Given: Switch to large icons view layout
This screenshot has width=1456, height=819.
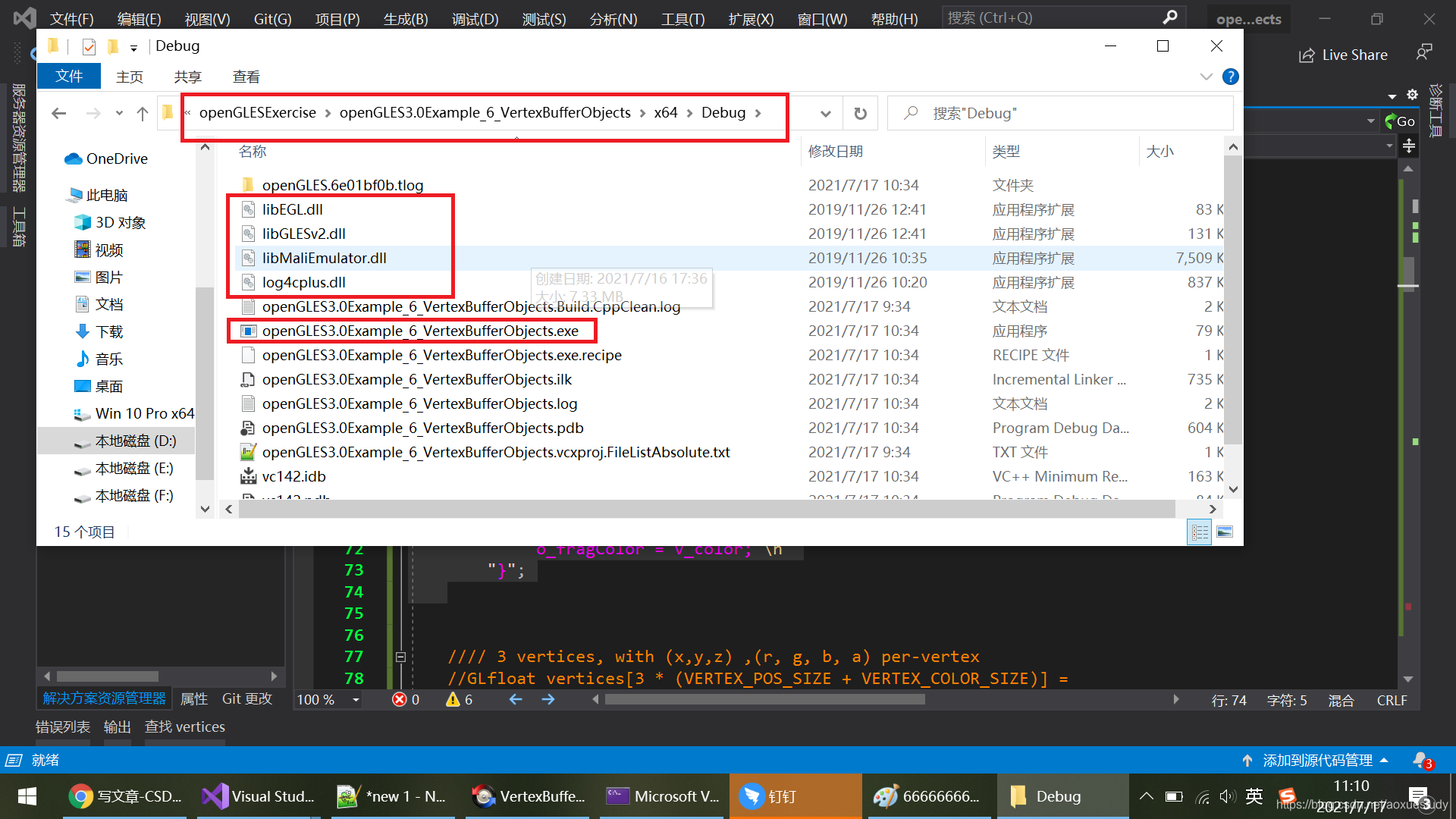Looking at the screenshot, I should click(x=1225, y=532).
